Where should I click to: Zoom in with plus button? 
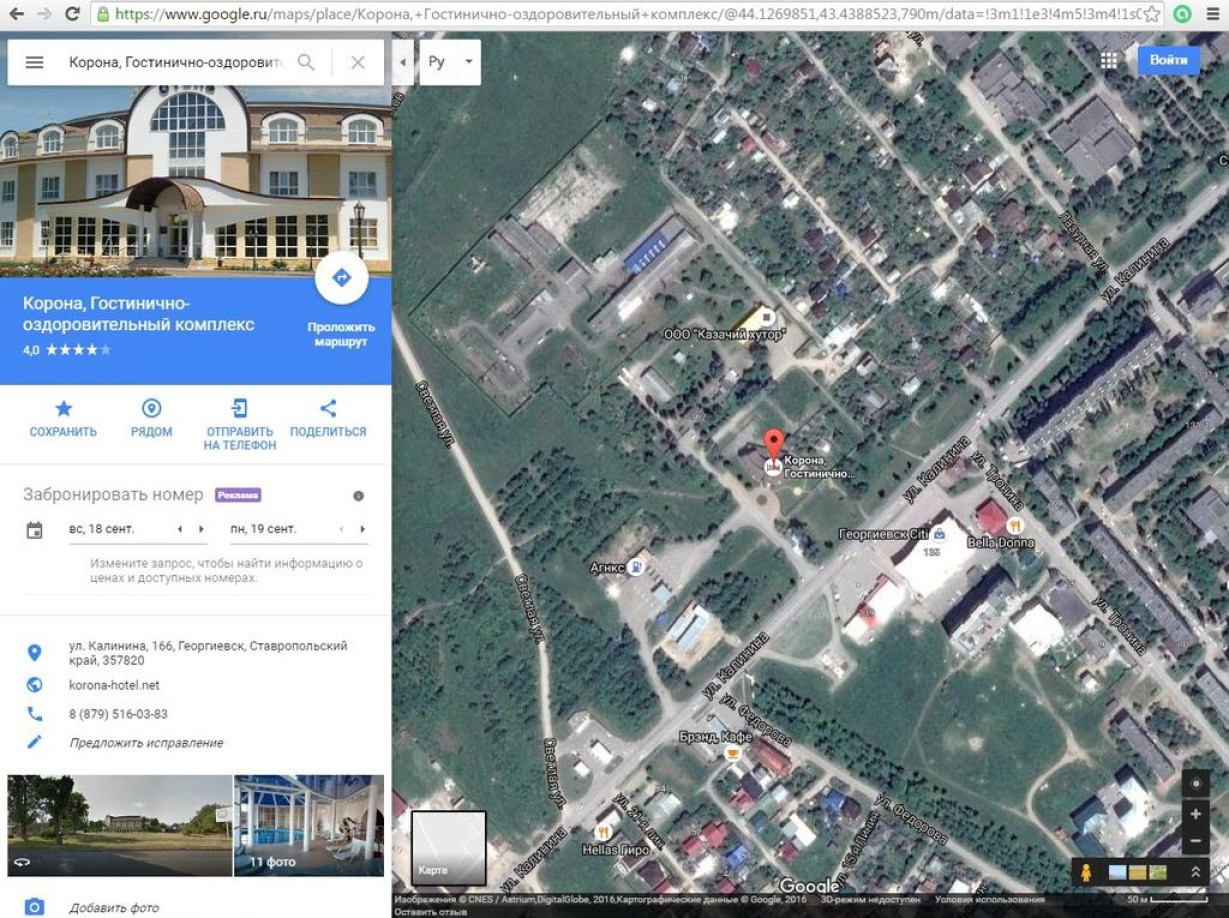[1196, 814]
